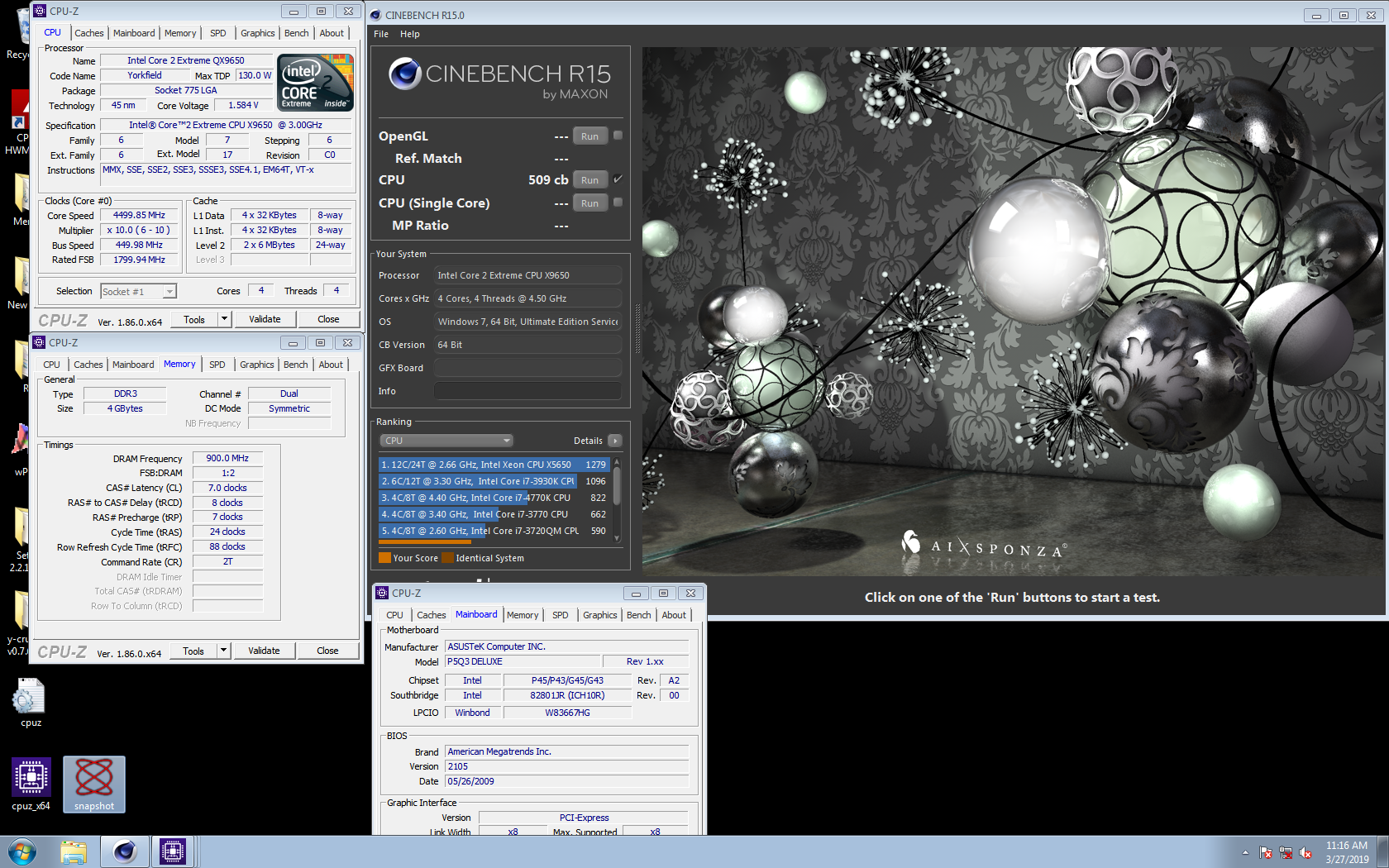Click the Info input field in Cinebench
Image resolution: width=1389 pixels, height=868 pixels.
pyautogui.click(x=527, y=391)
